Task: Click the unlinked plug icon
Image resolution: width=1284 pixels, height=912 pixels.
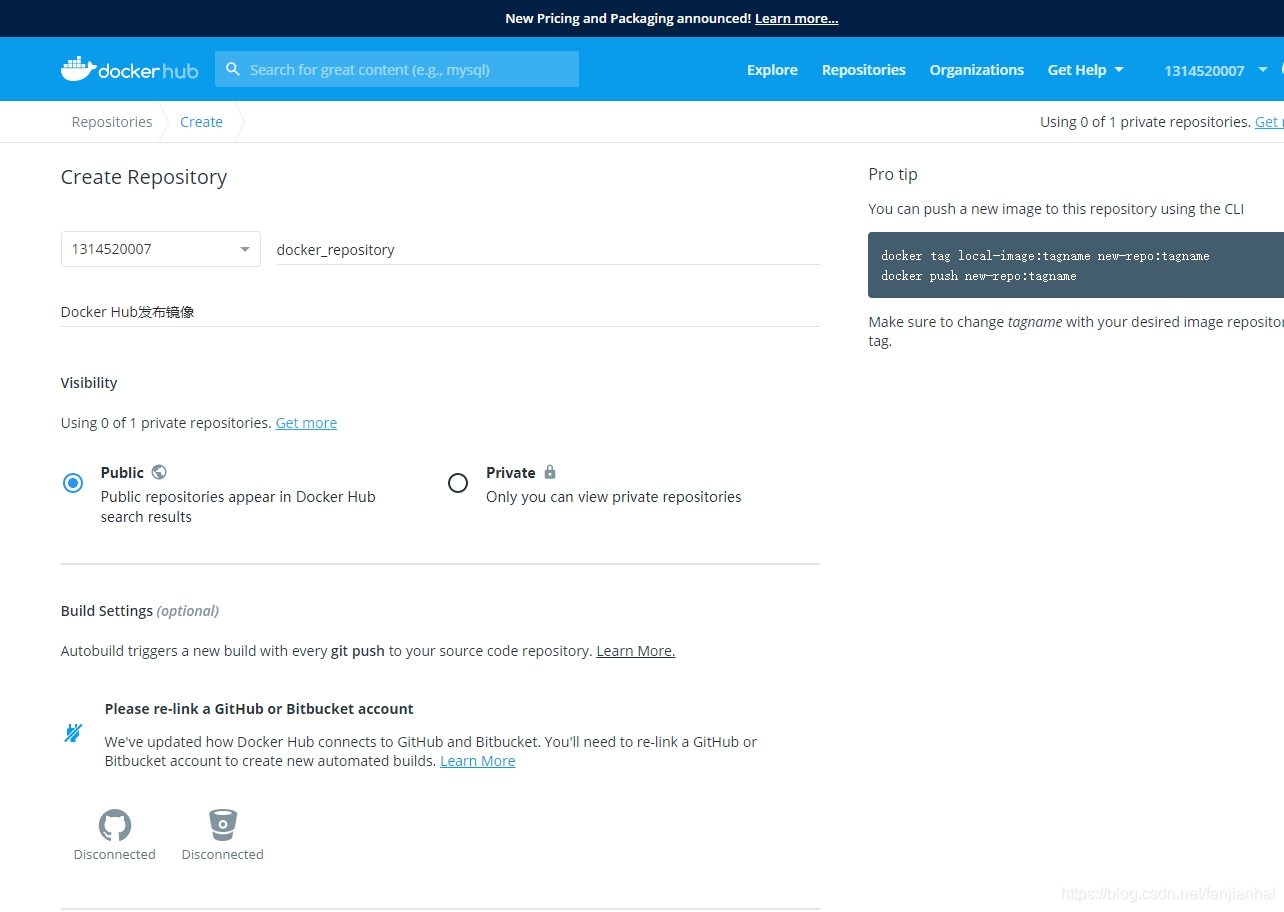Action: [x=73, y=734]
